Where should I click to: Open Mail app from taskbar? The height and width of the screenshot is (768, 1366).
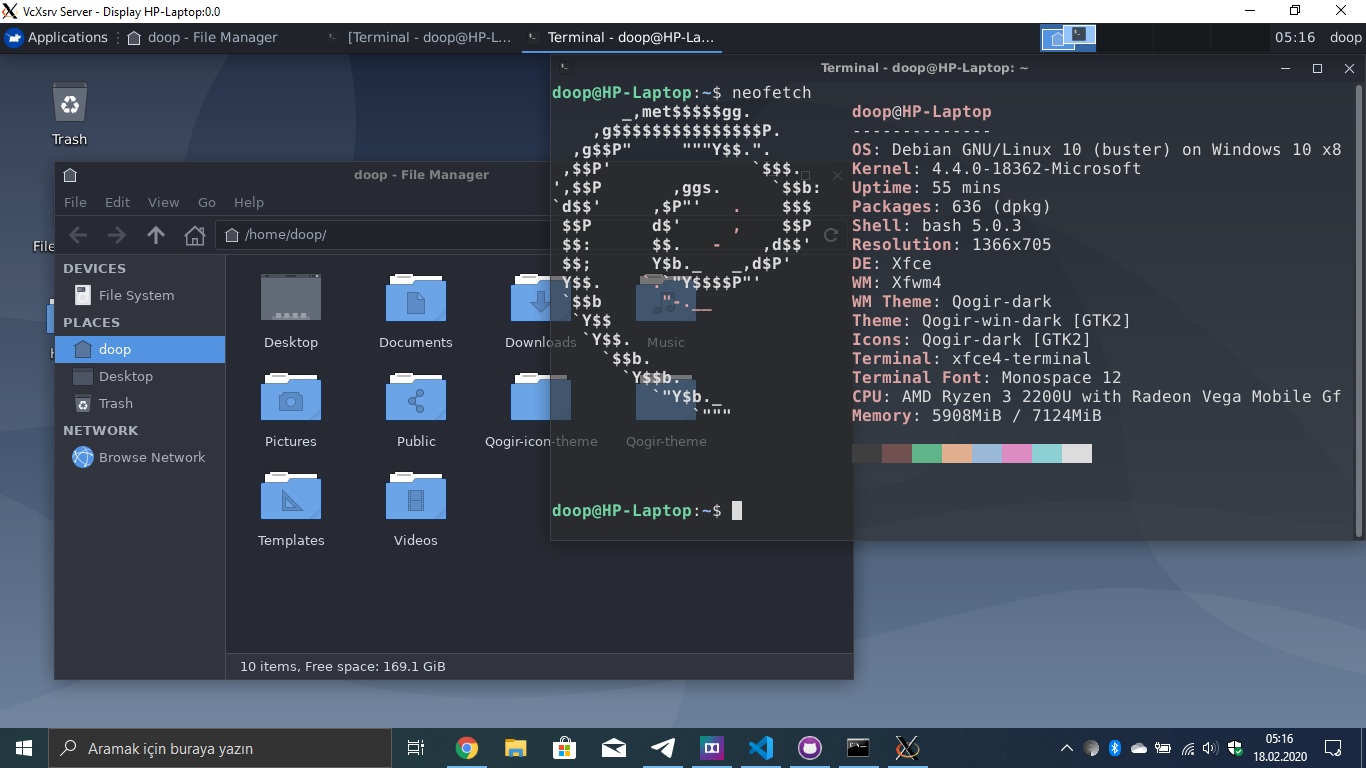pos(613,748)
